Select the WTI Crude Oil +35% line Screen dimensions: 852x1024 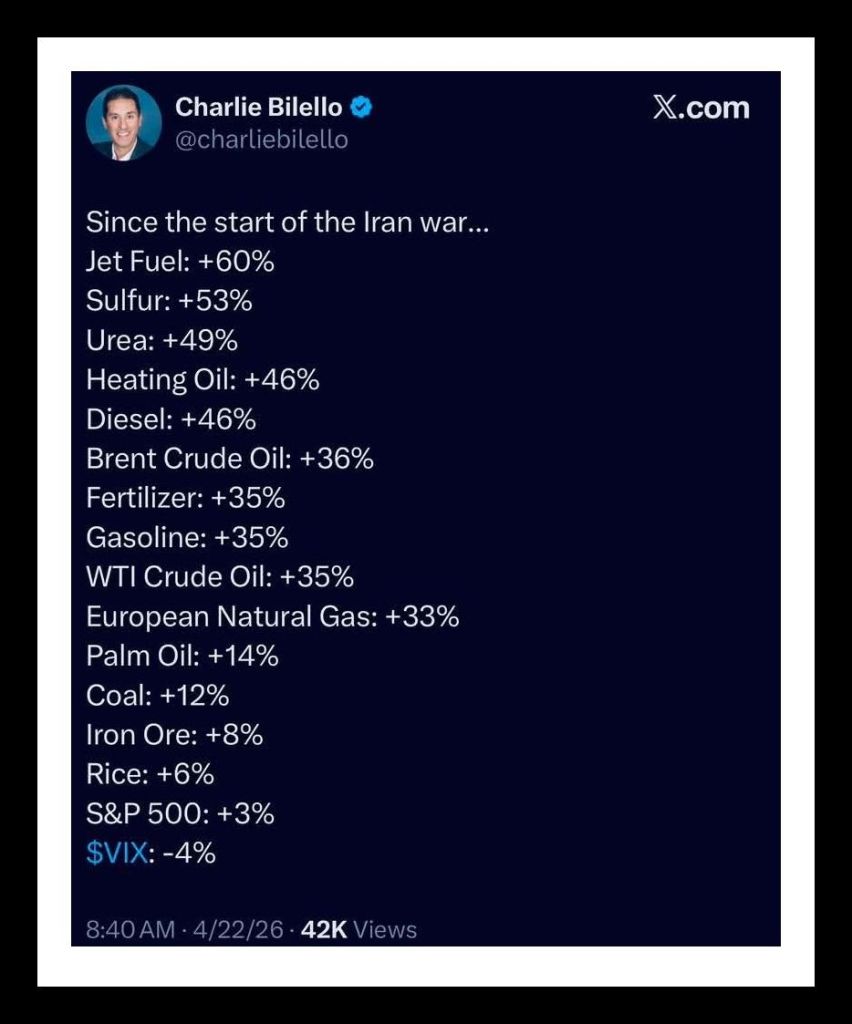(220, 577)
